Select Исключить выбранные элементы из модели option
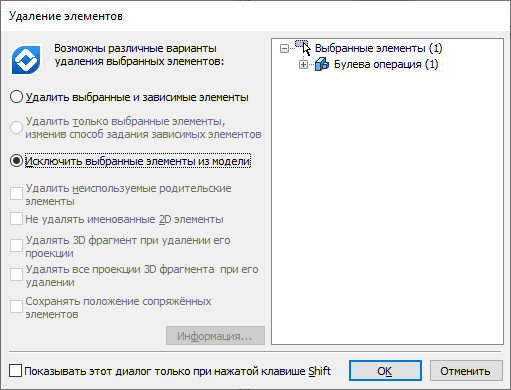 [x=16, y=161]
